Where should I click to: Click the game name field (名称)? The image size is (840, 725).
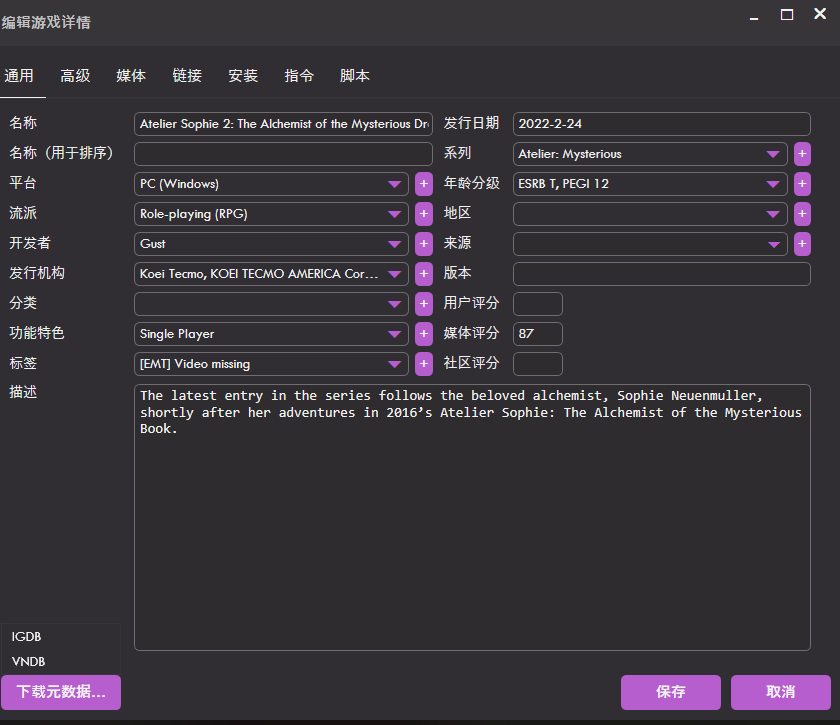[283, 124]
